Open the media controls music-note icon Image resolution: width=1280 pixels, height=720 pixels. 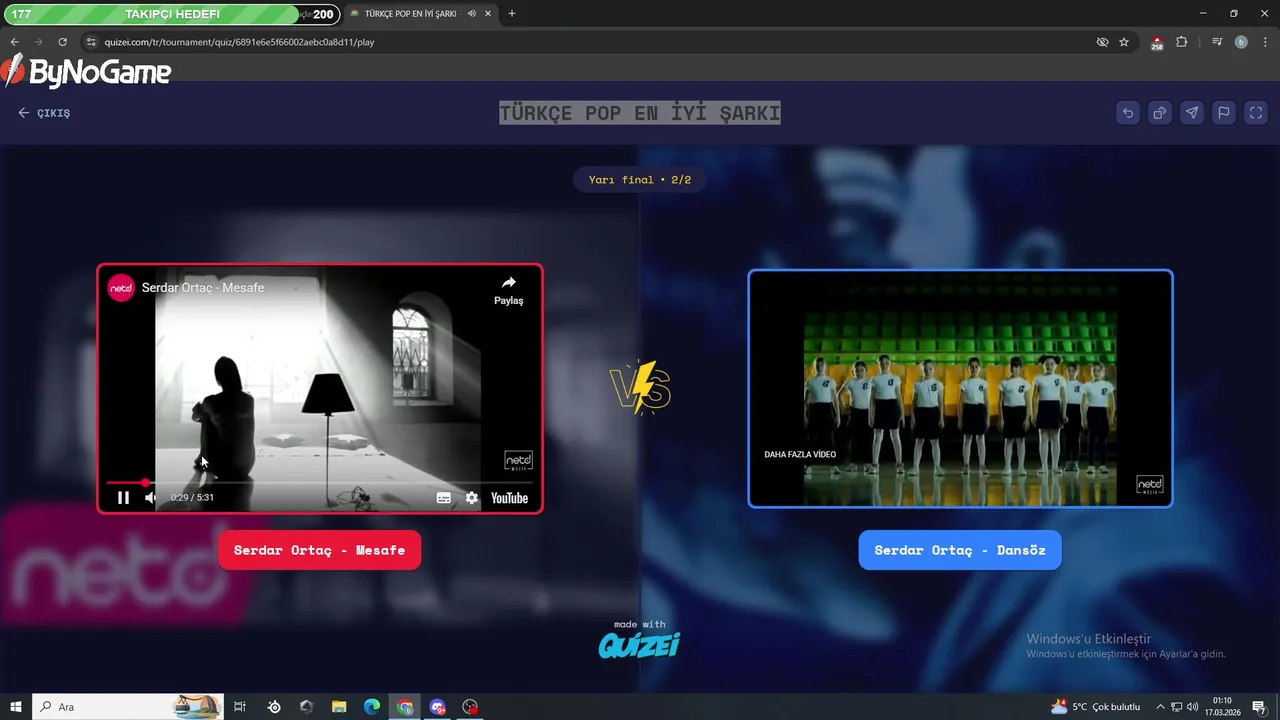click(1217, 42)
